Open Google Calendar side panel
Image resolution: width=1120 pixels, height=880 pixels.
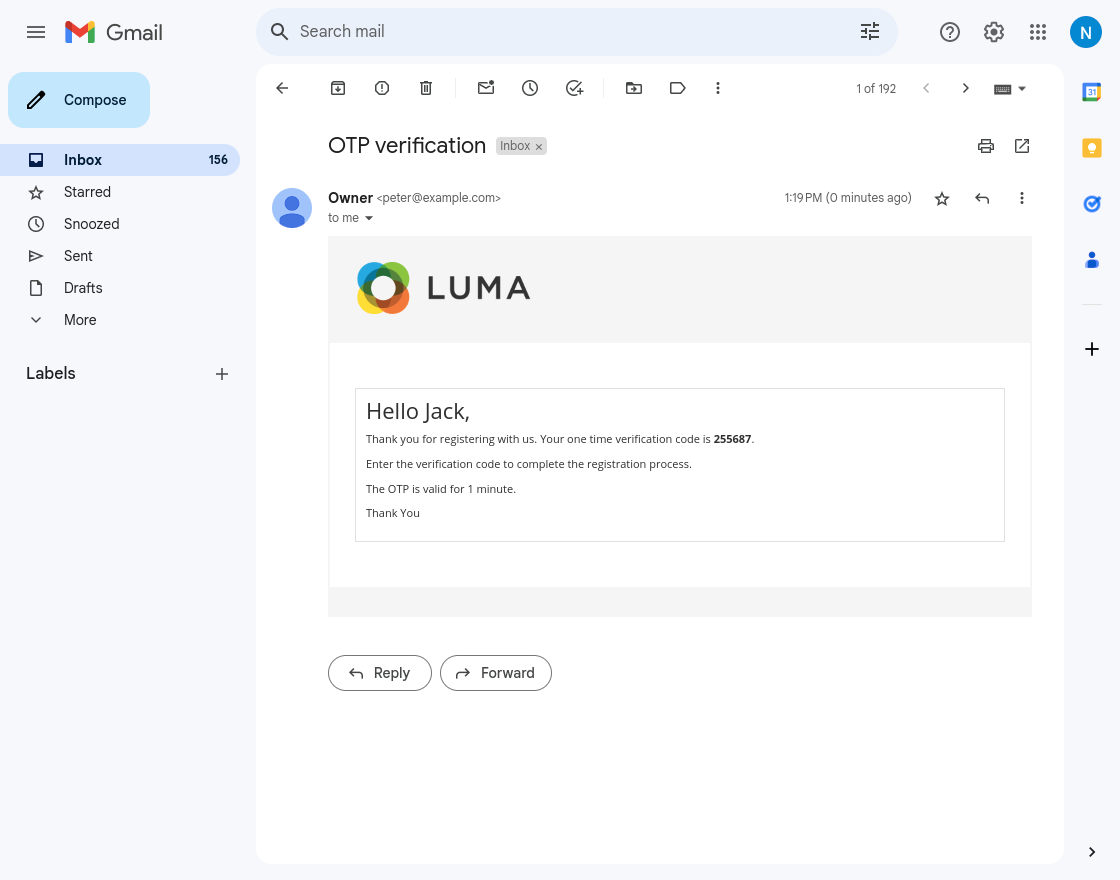click(x=1092, y=91)
